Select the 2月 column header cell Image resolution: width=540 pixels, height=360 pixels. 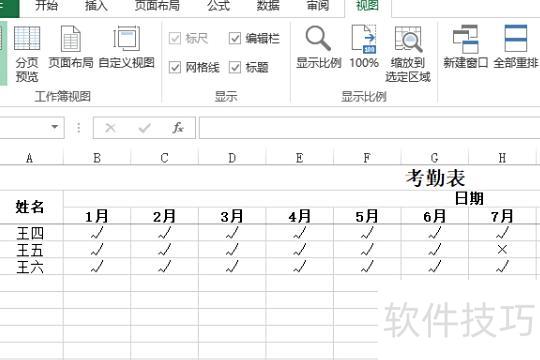pyautogui.click(x=165, y=216)
